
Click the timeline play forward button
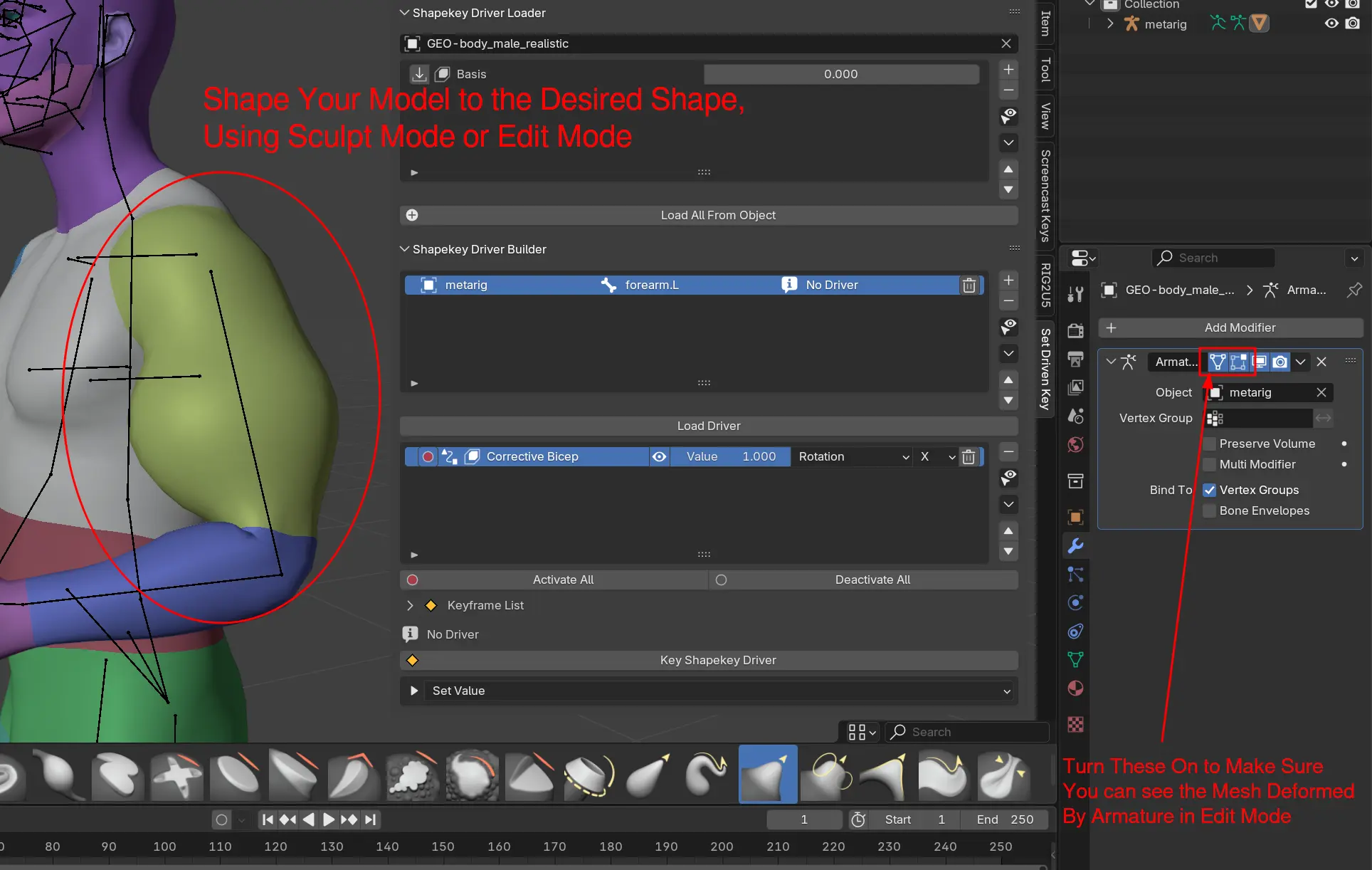click(x=328, y=819)
